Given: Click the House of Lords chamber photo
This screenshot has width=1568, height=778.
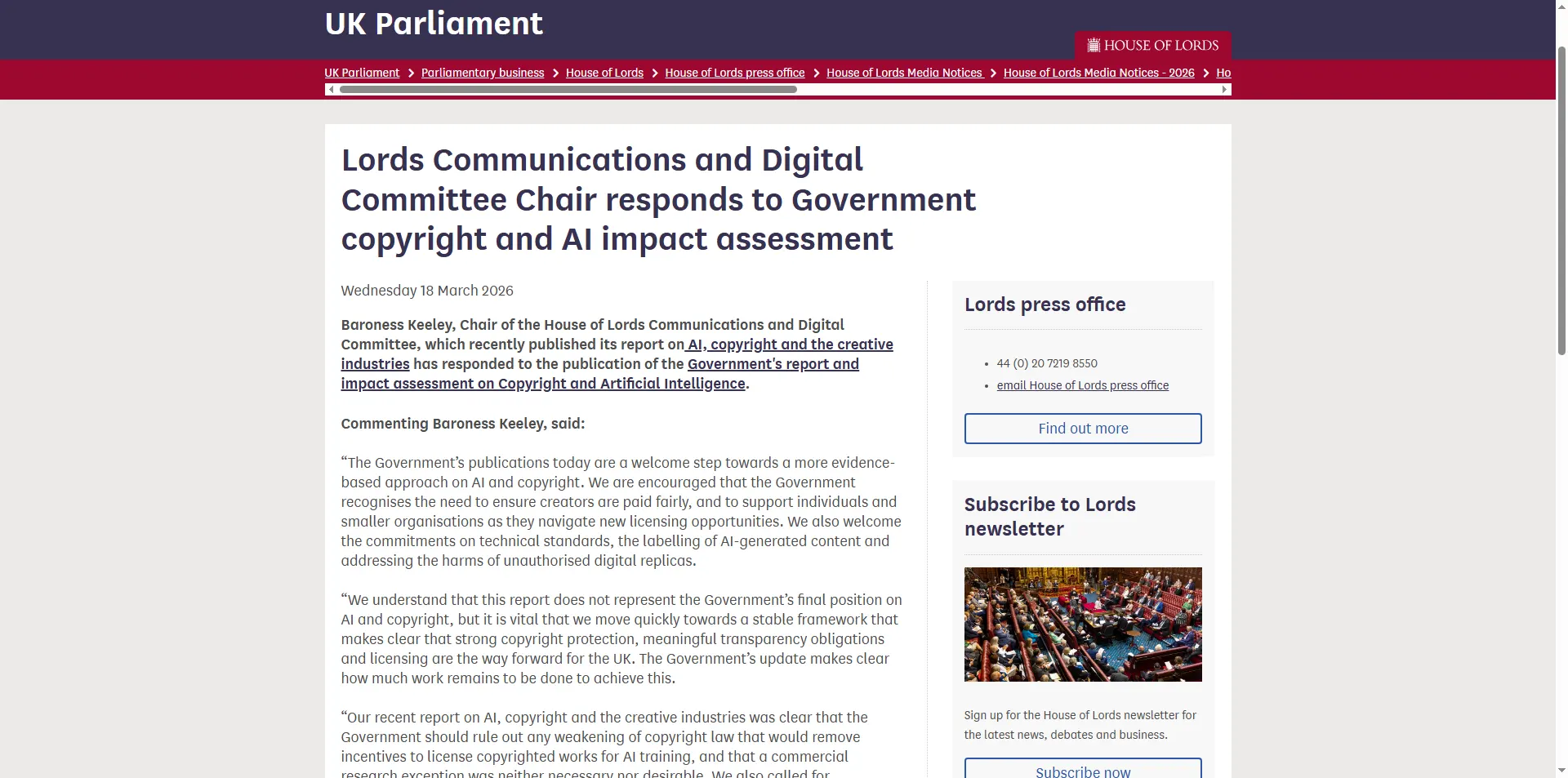Looking at the screenshot, I should click(1083, 625).
